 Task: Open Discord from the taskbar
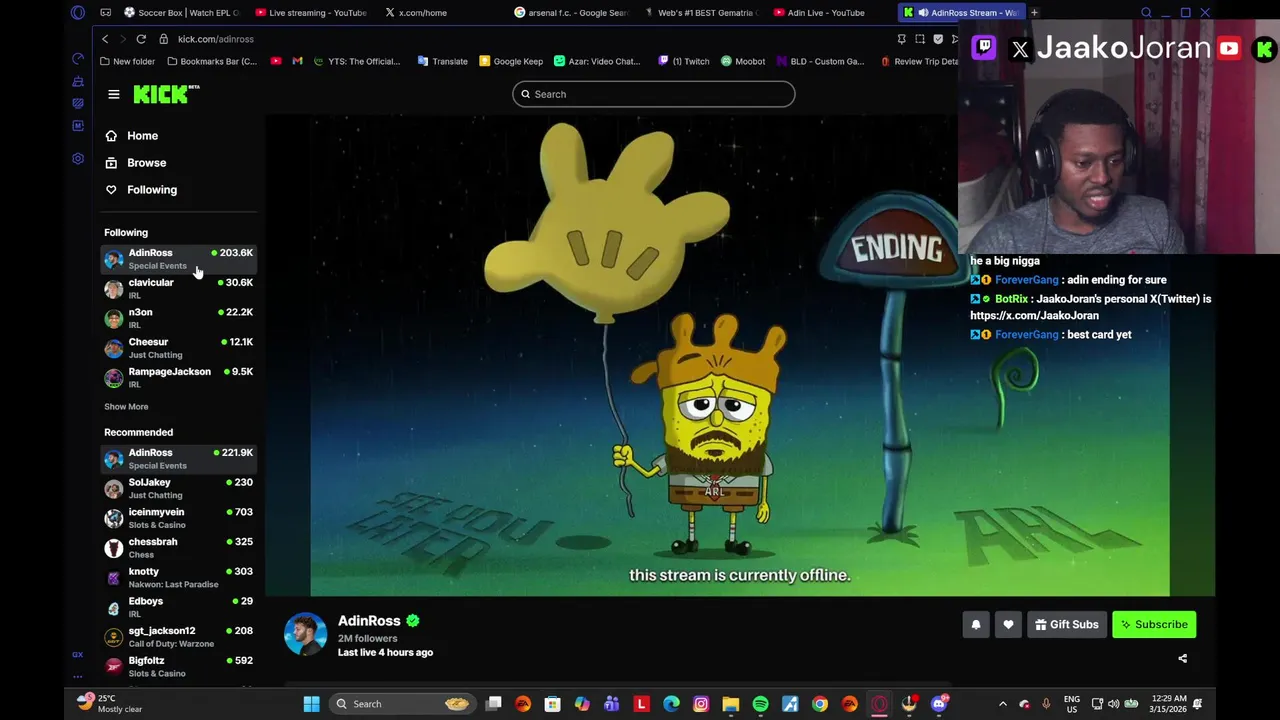pyautogui.click(x=939, y=705)
